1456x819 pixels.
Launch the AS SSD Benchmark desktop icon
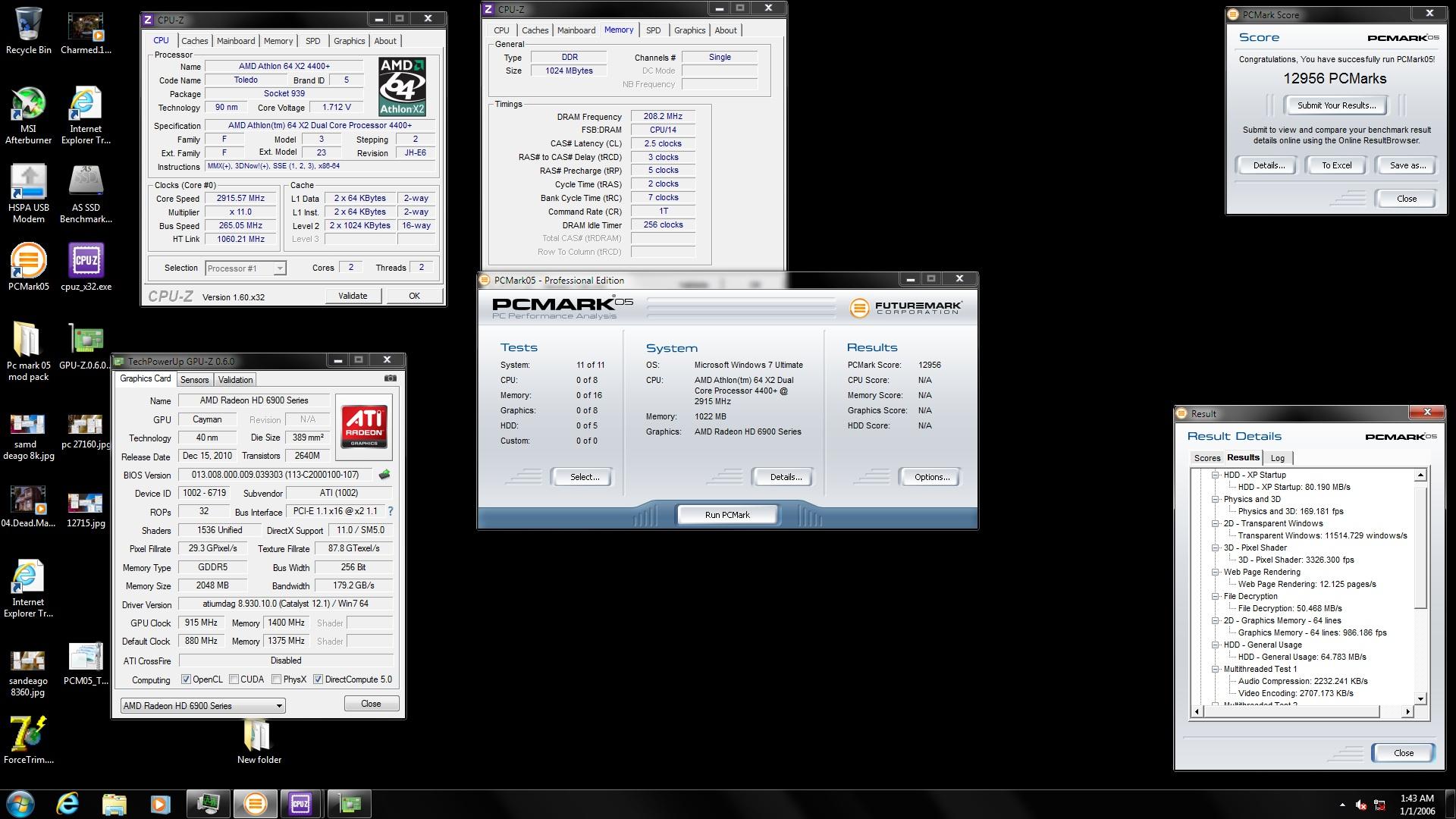tap(86, 194)
